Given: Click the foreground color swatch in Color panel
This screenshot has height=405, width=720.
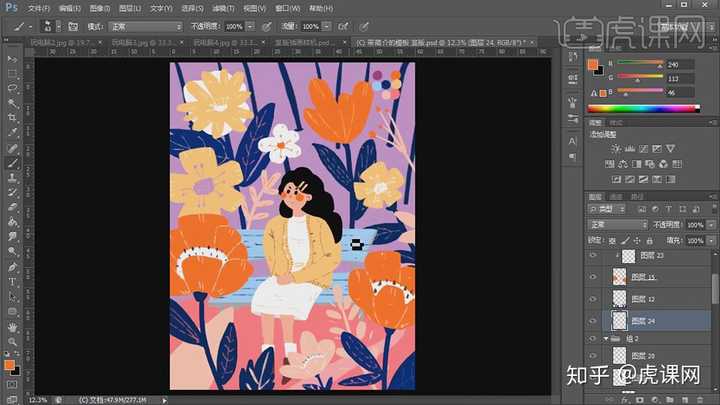Looking at the screenshot, I should 593,65.
